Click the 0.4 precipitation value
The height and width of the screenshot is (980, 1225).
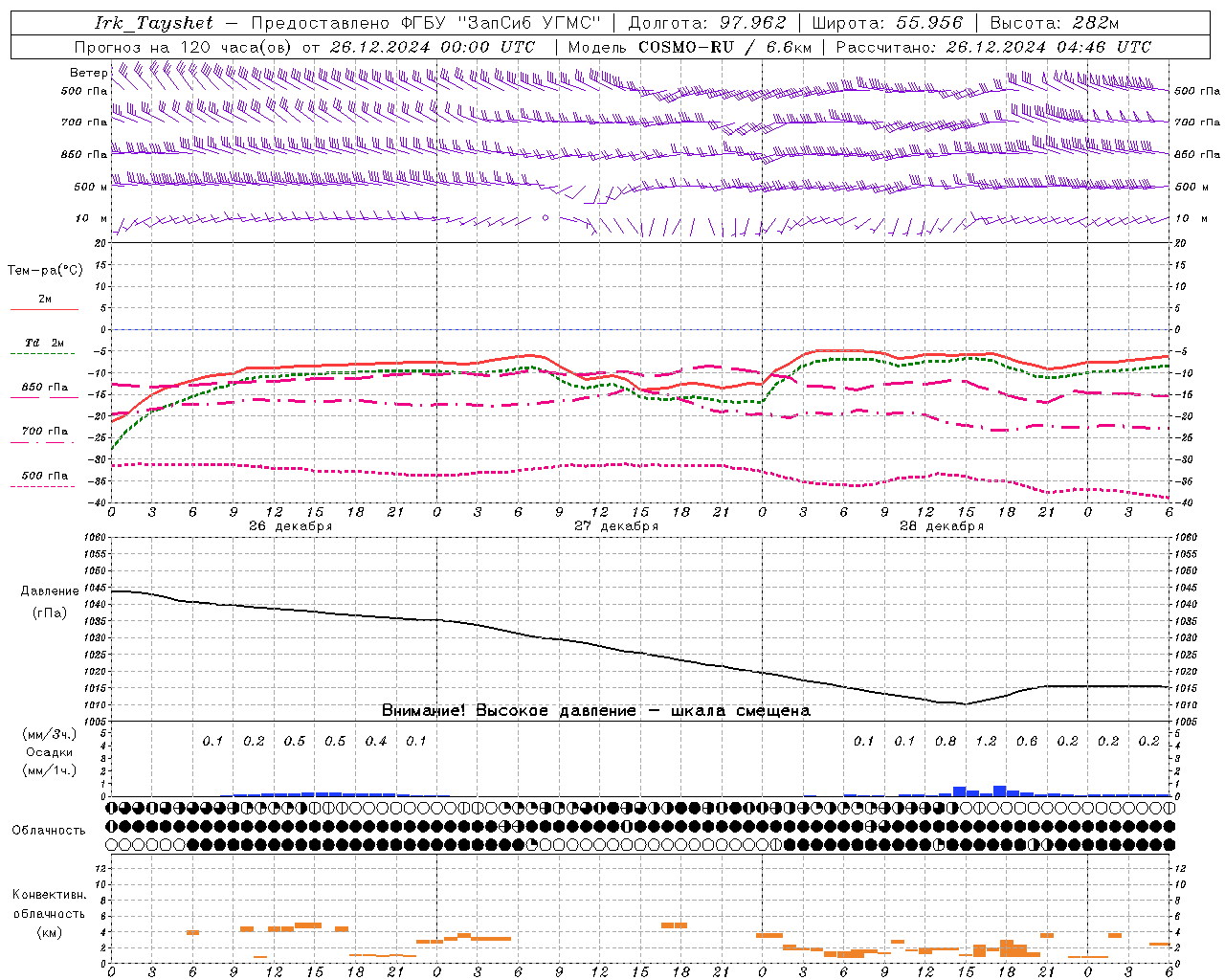pos(376,741)
